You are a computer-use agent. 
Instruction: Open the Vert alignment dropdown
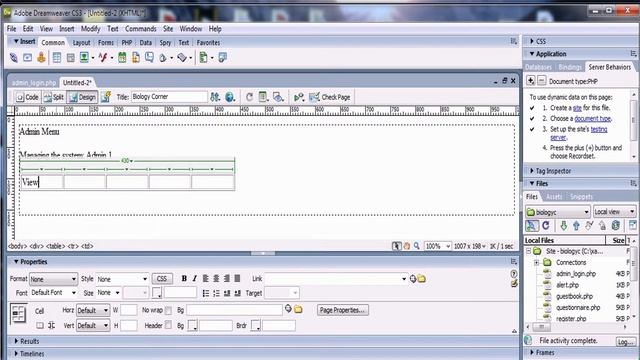(x=93, y=326)
